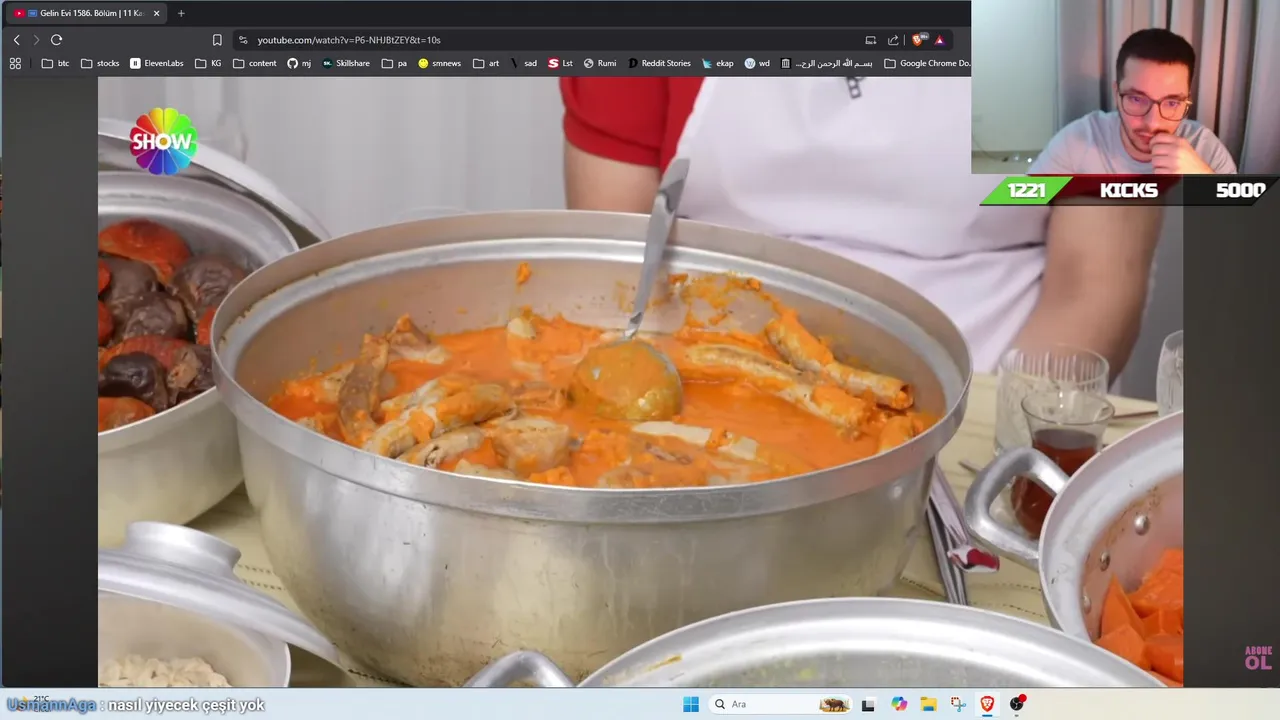
Task: Open the Brave Rewards triangle icon
Action: coord(939,40)
